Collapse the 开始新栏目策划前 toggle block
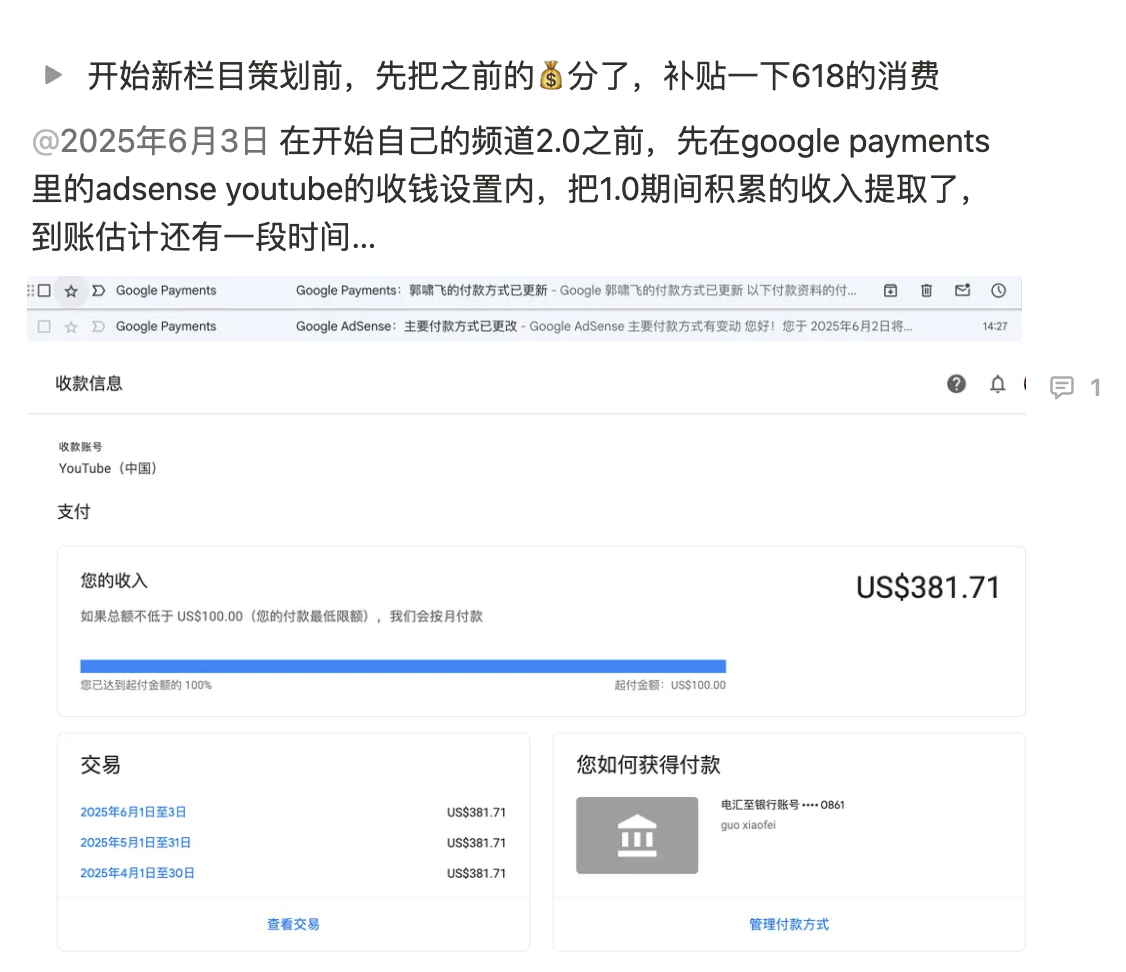Image resolution: width=1126 pixels, height=972 pixels. [x=54, y=75]
